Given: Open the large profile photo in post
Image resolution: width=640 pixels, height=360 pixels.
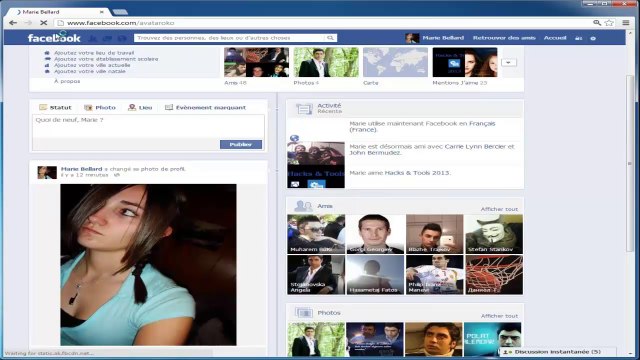Looking at the screenshot, I should click(148, 265).
